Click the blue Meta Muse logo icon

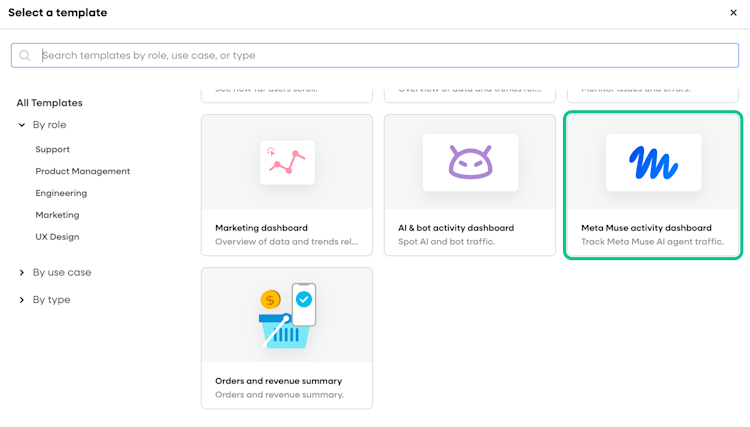(x=653, y=163)
